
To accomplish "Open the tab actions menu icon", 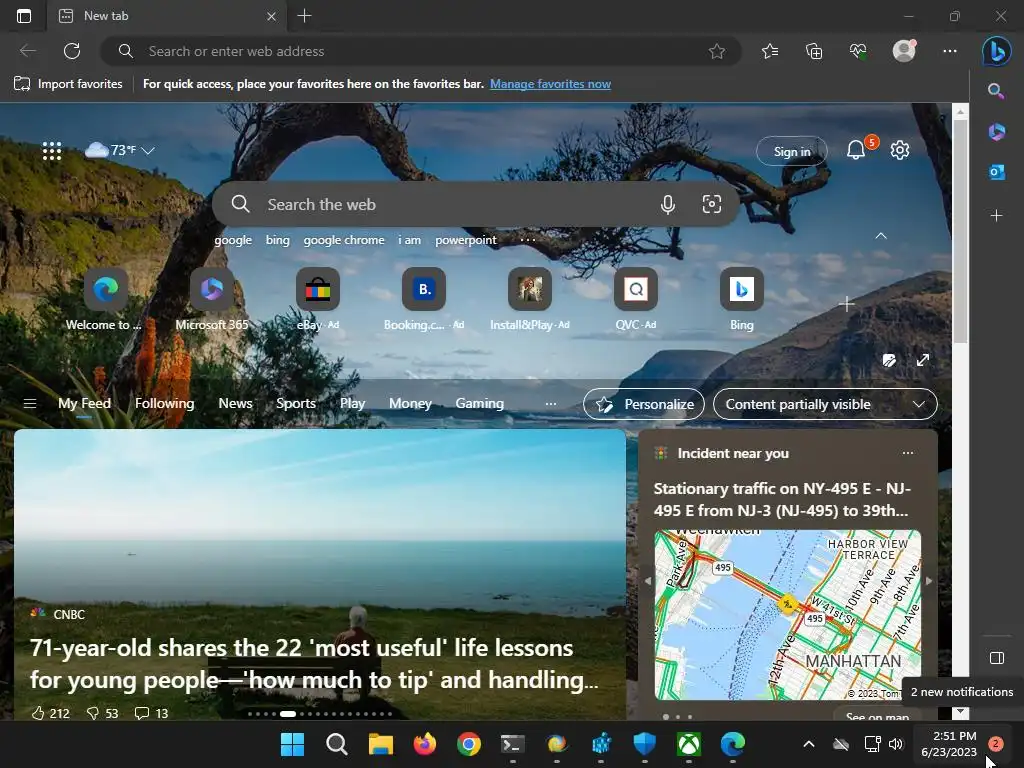I will [x=24, y=16].
